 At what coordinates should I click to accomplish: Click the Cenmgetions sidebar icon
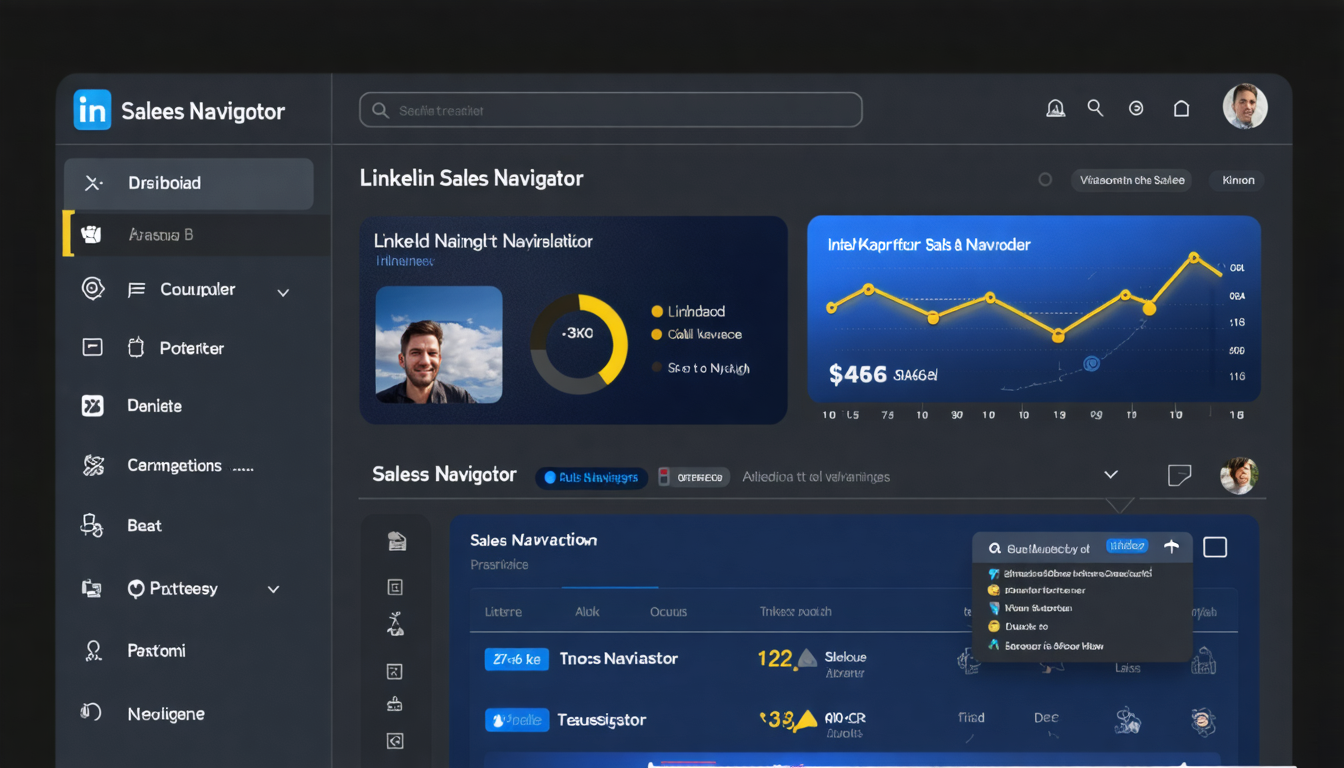[x=94, y=465]
